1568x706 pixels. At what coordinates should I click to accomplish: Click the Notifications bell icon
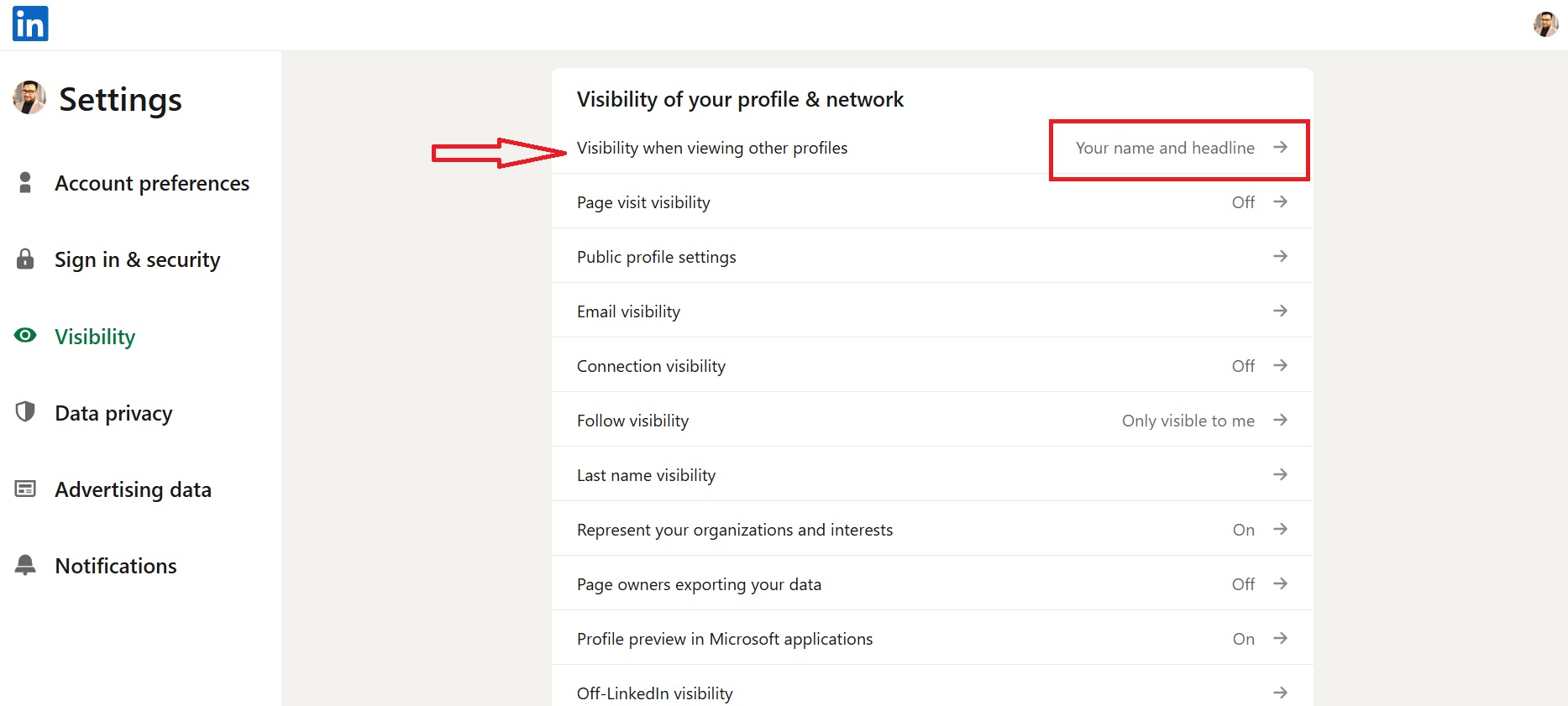point(25,565)
